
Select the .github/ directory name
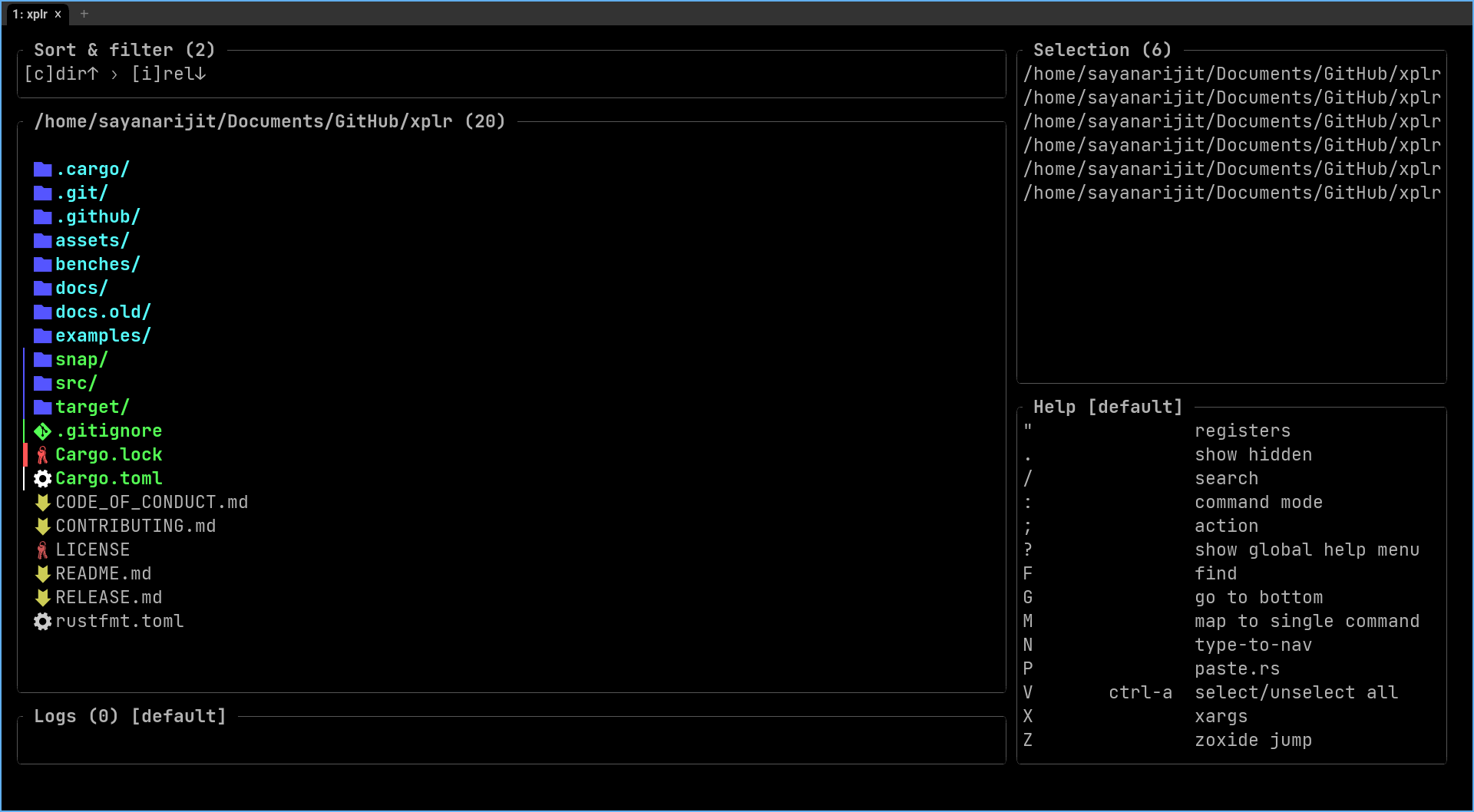(x=98, y=217)
